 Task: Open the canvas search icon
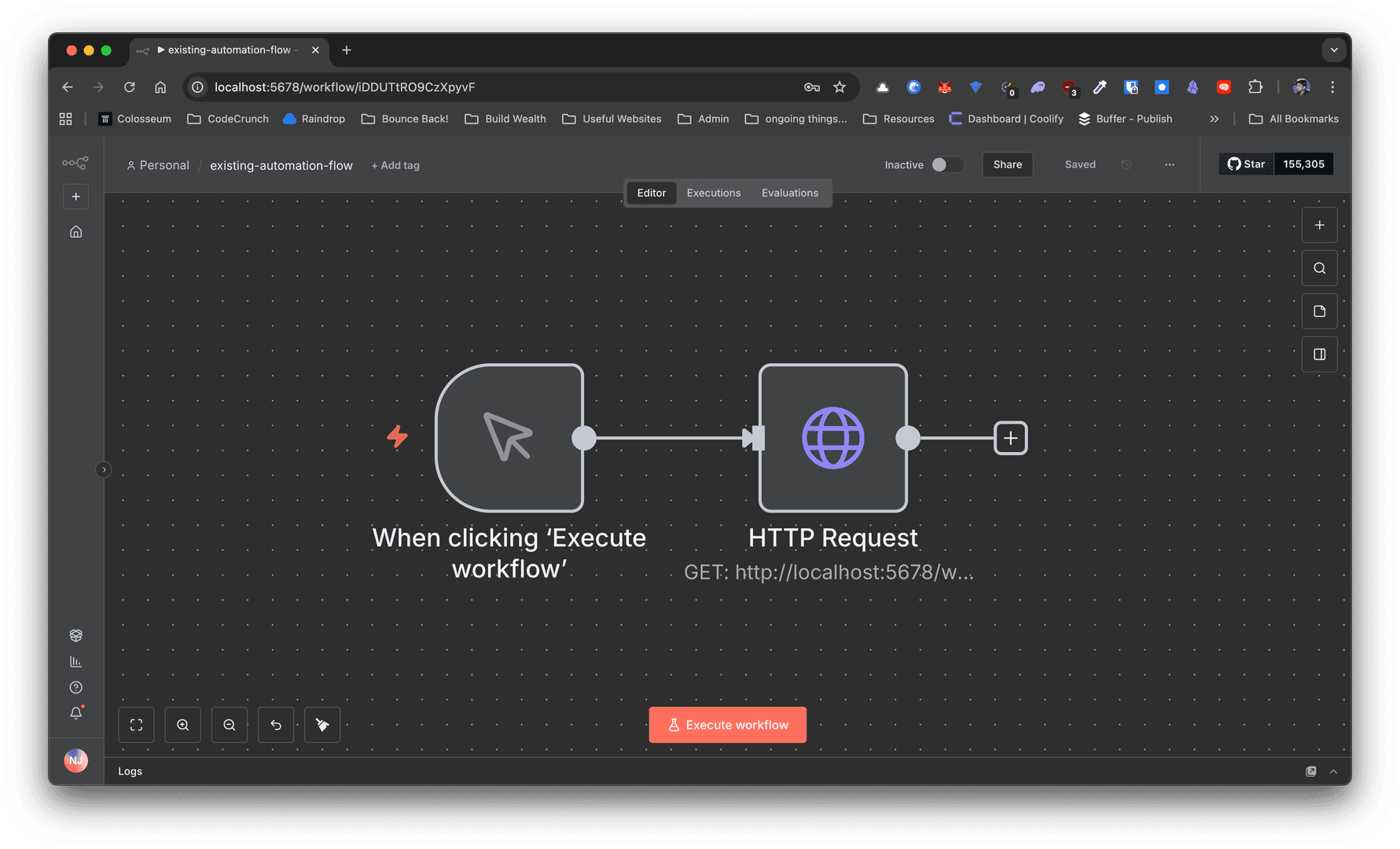pos(1319,268)
